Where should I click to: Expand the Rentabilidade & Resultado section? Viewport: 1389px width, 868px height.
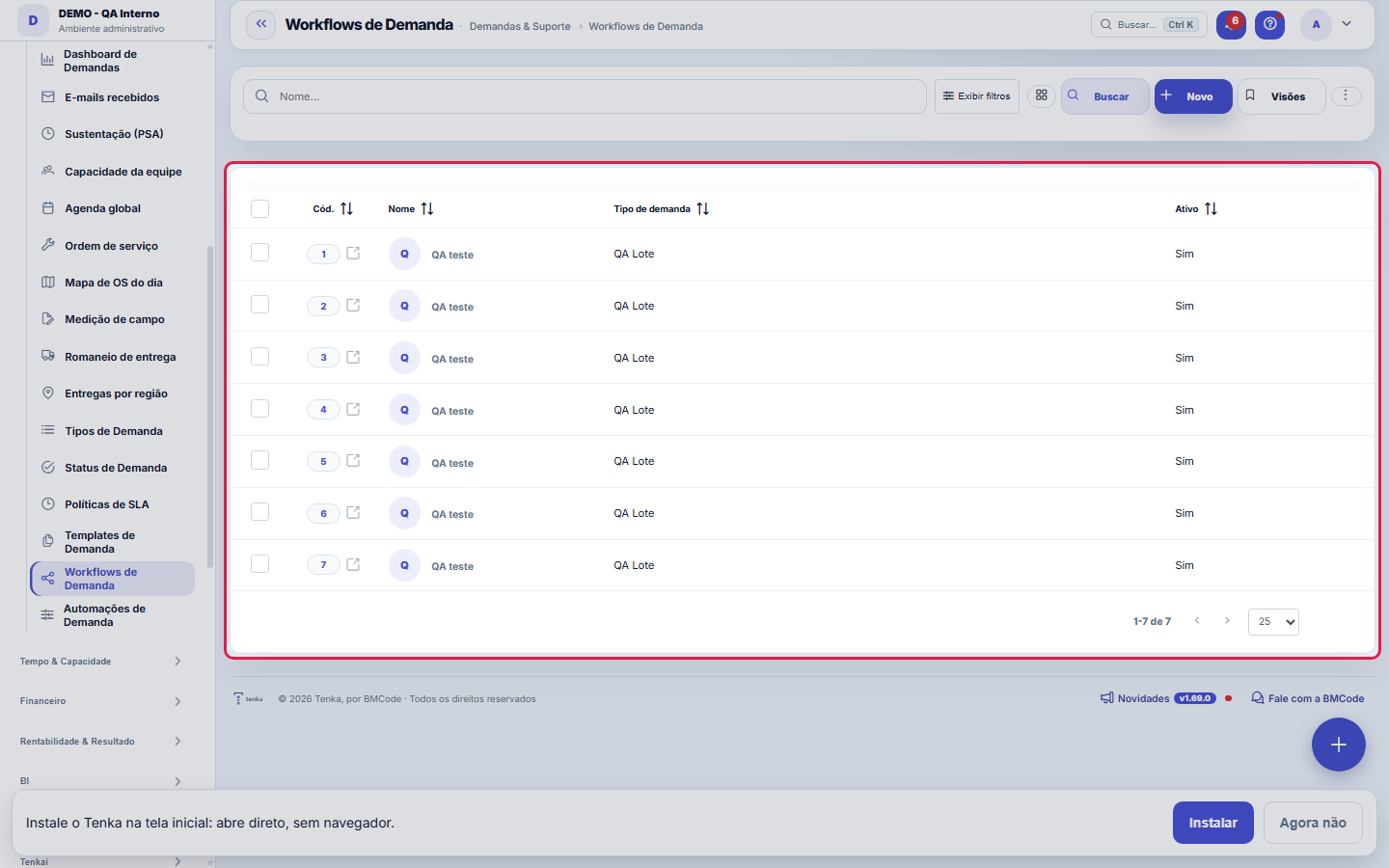100,742
